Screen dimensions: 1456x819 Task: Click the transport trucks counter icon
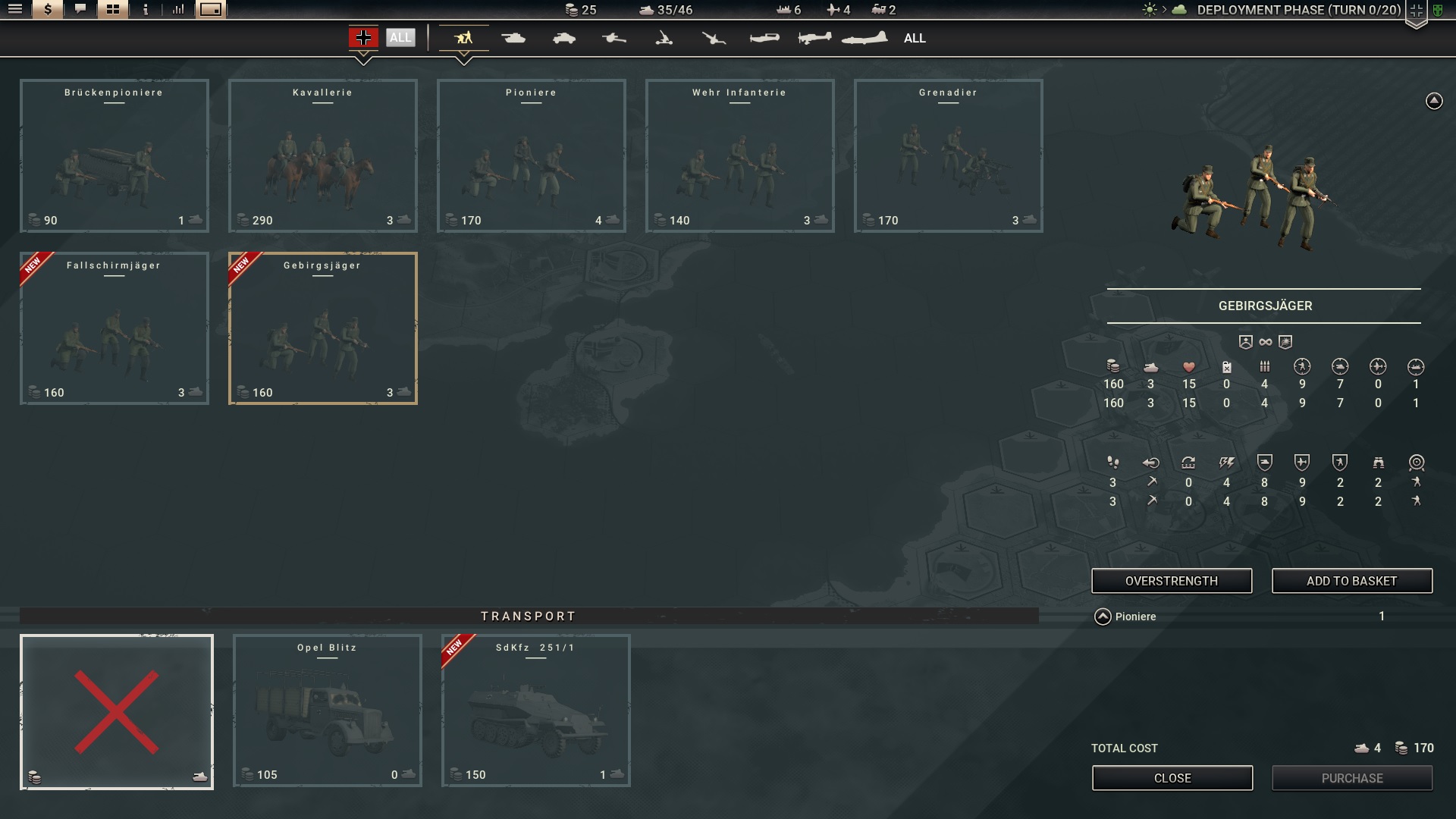click(x=879, y=10)
